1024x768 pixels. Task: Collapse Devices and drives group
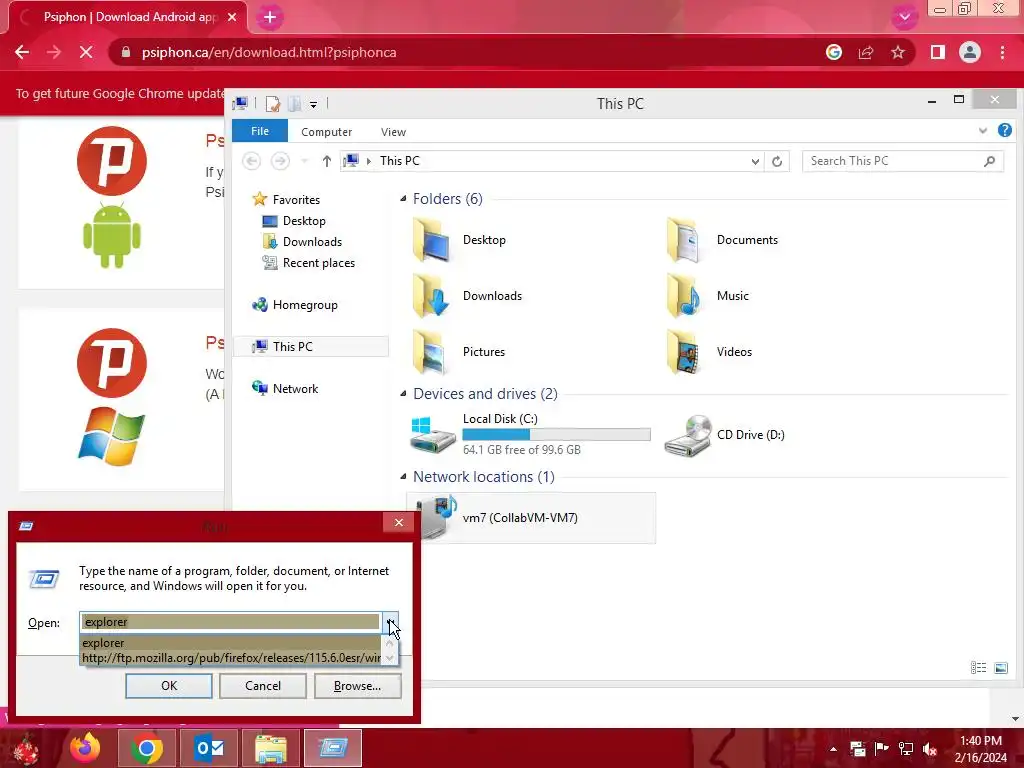point(403,394)
